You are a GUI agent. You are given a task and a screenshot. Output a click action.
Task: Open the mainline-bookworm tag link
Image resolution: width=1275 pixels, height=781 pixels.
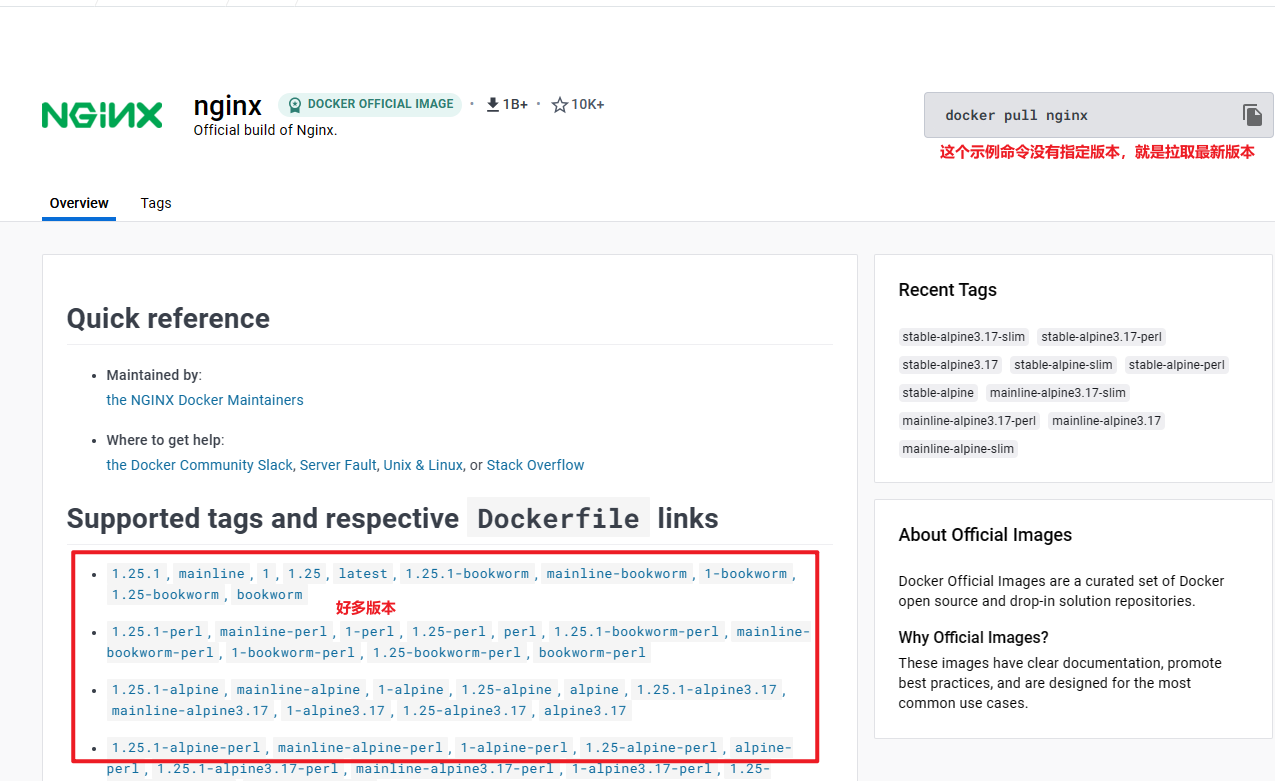coord(617,574)
